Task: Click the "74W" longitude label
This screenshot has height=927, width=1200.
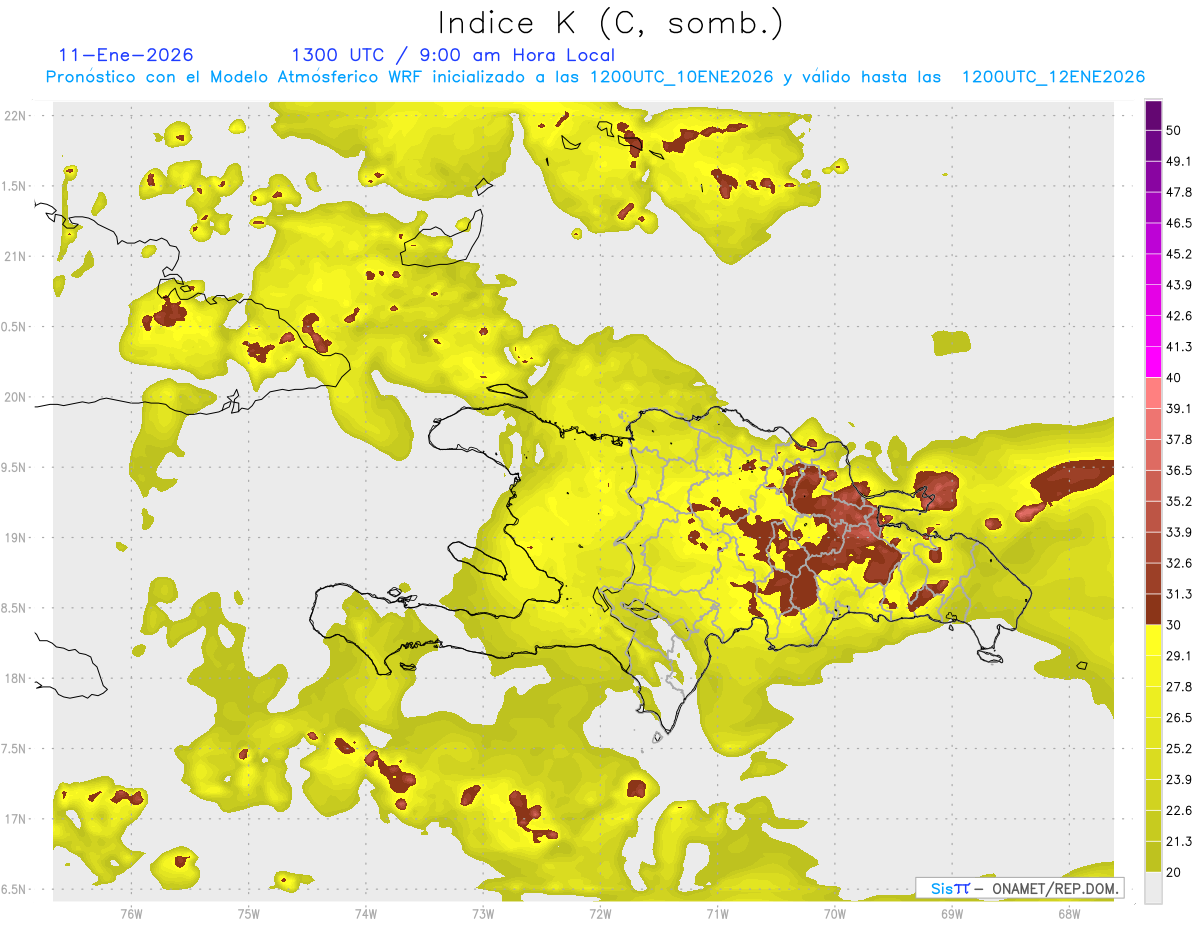Action: [x=365, y=913]
